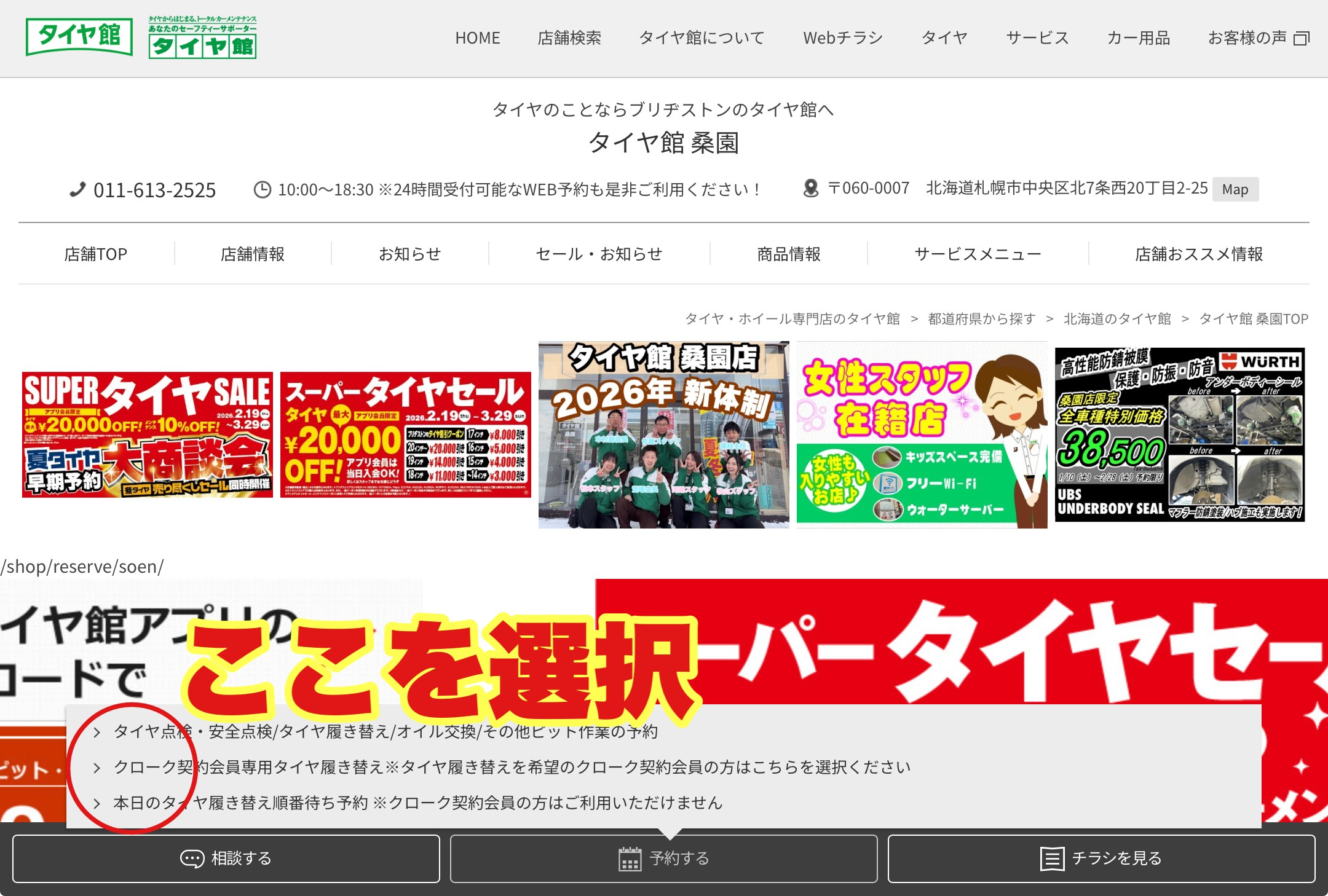
Task: Expand the タイヤ点検・安全点検 reservation option chevron
Action: pos(97,732)
